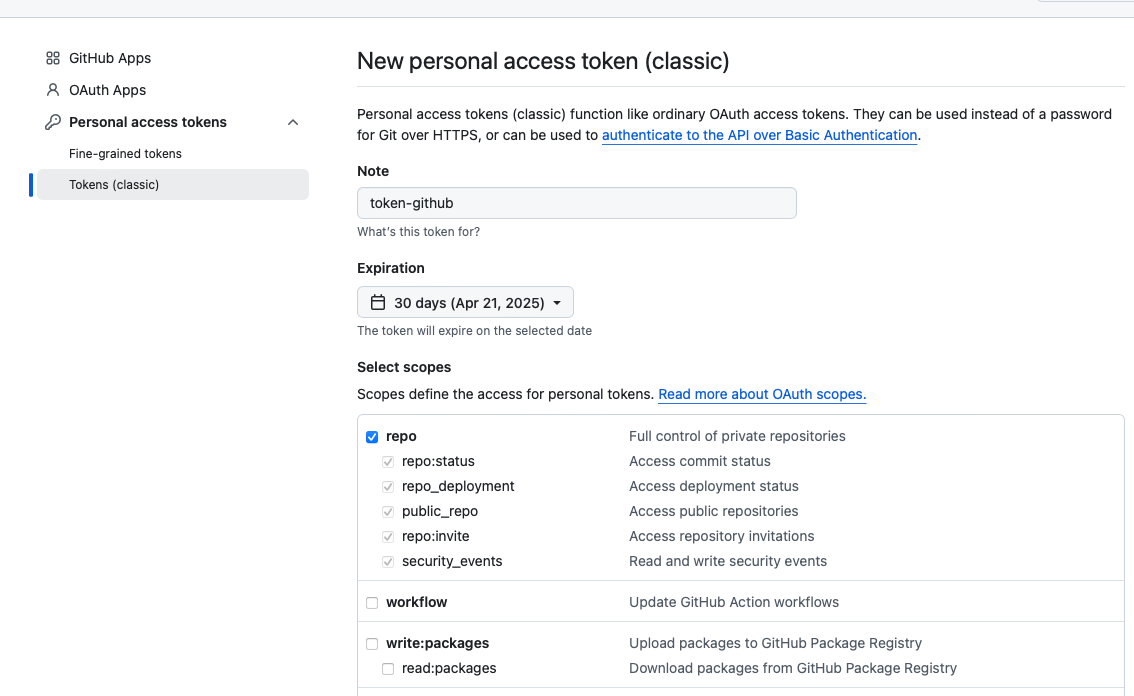1134x696 pixels.
Task: Click the Note text field
Action: (576, 203)
